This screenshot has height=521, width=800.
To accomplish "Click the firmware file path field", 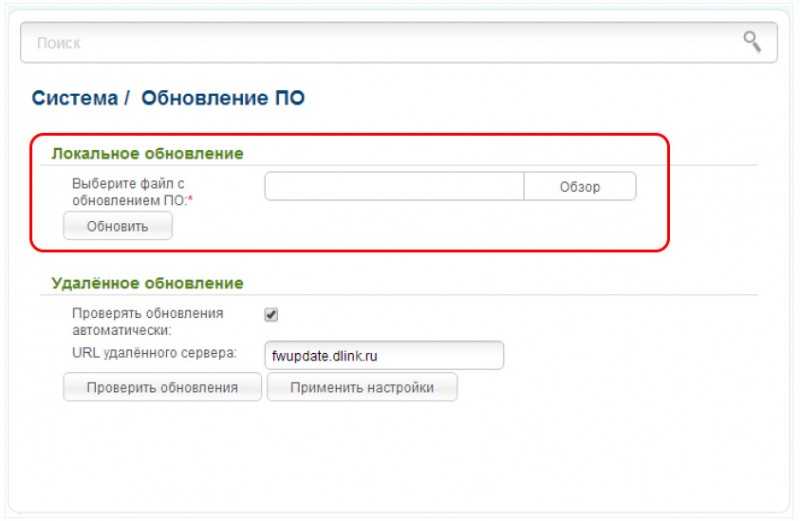I will (394, 186).
